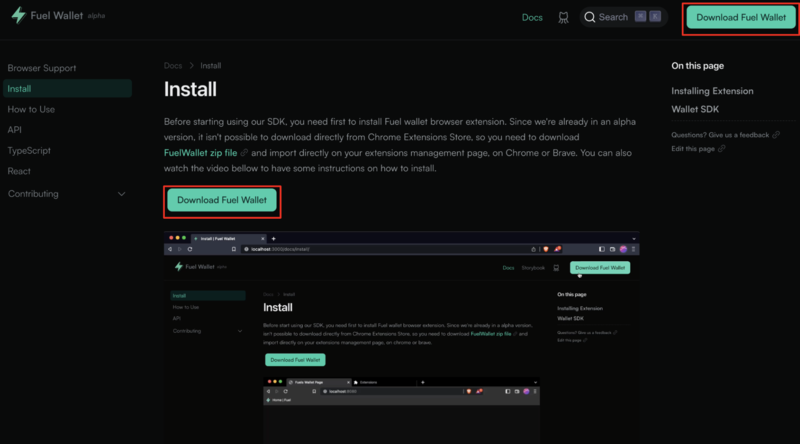This screenshot has height=444, width=800.
Task: Click Edit this page link
Action: [693, 149]
